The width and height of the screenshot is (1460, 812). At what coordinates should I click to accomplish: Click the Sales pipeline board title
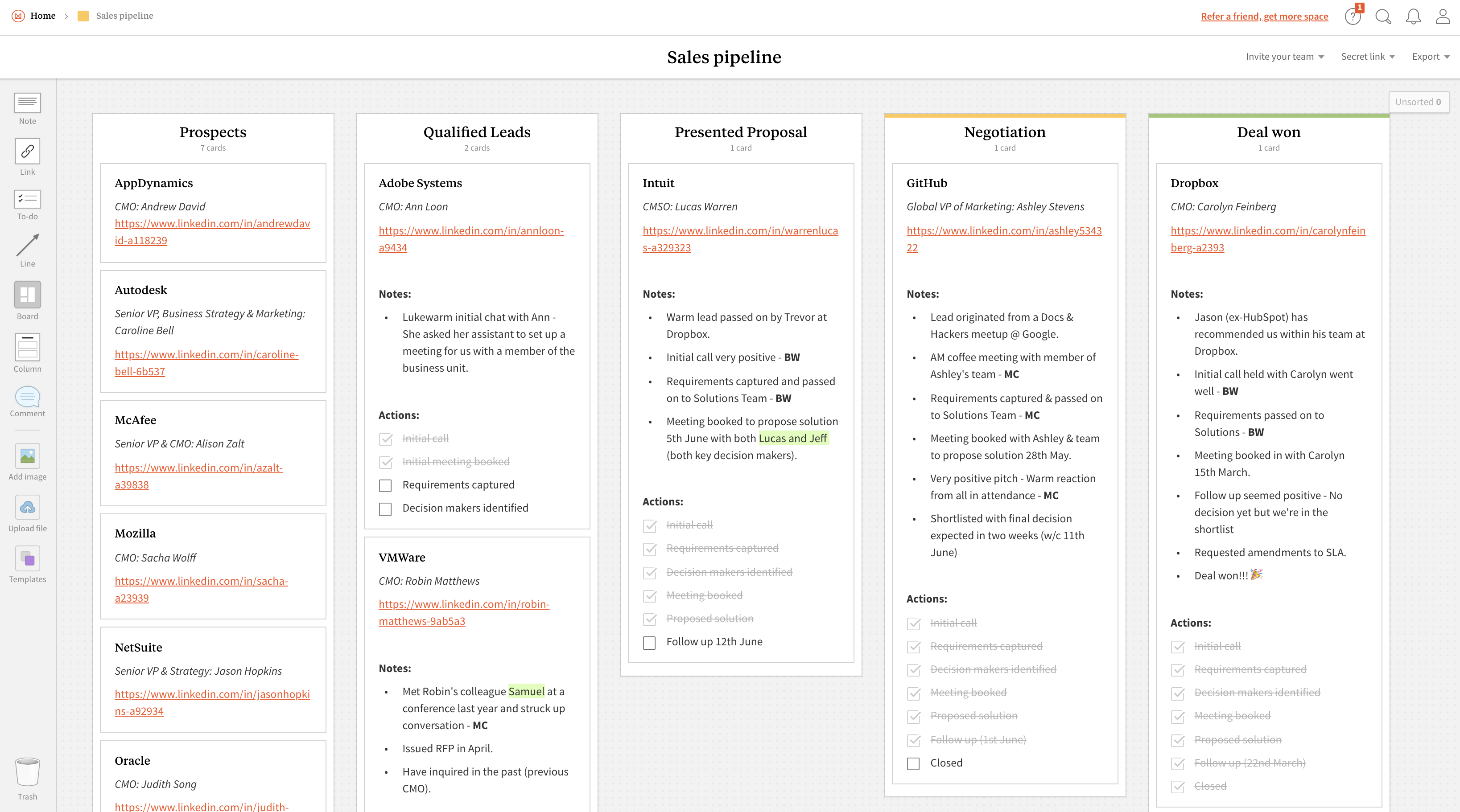[x=724, y=57]
